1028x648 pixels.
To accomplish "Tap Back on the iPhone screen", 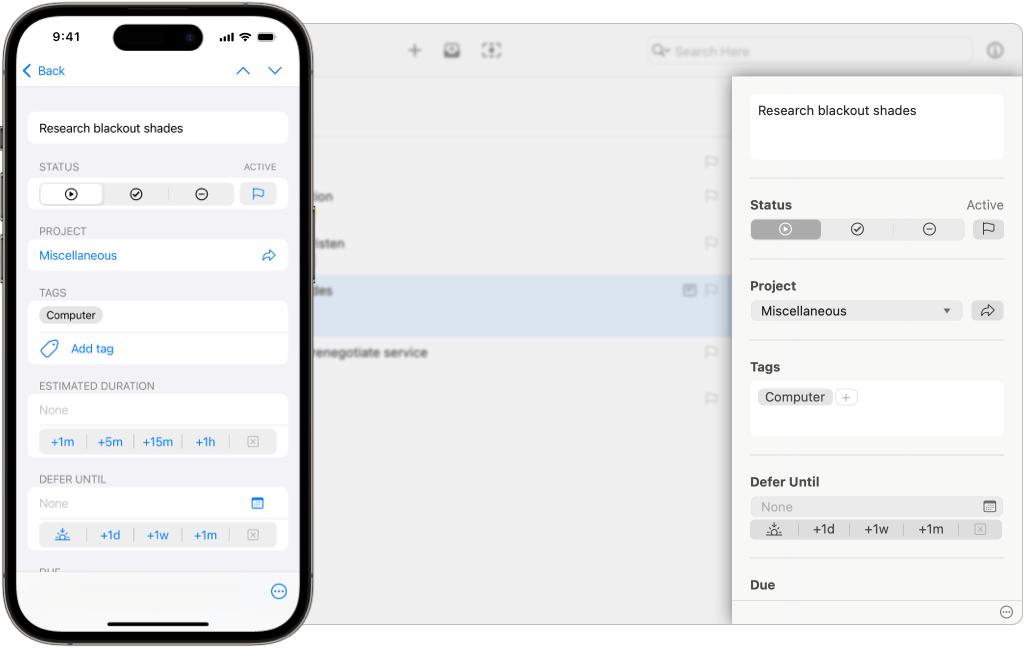I will pyautogui.click(x=44, y=71).
